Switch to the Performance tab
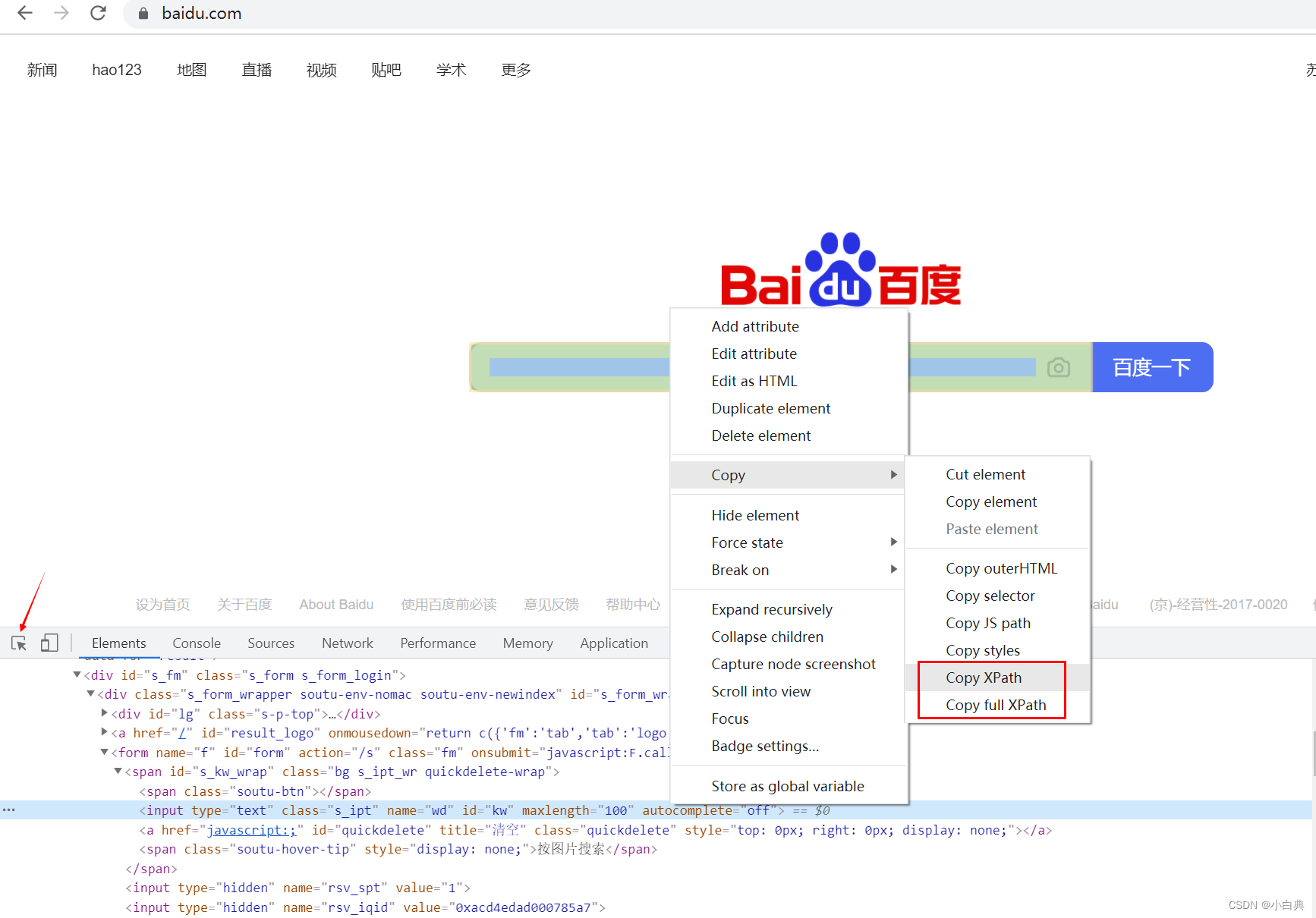The image size is (1316, 918). coord(438,643)
